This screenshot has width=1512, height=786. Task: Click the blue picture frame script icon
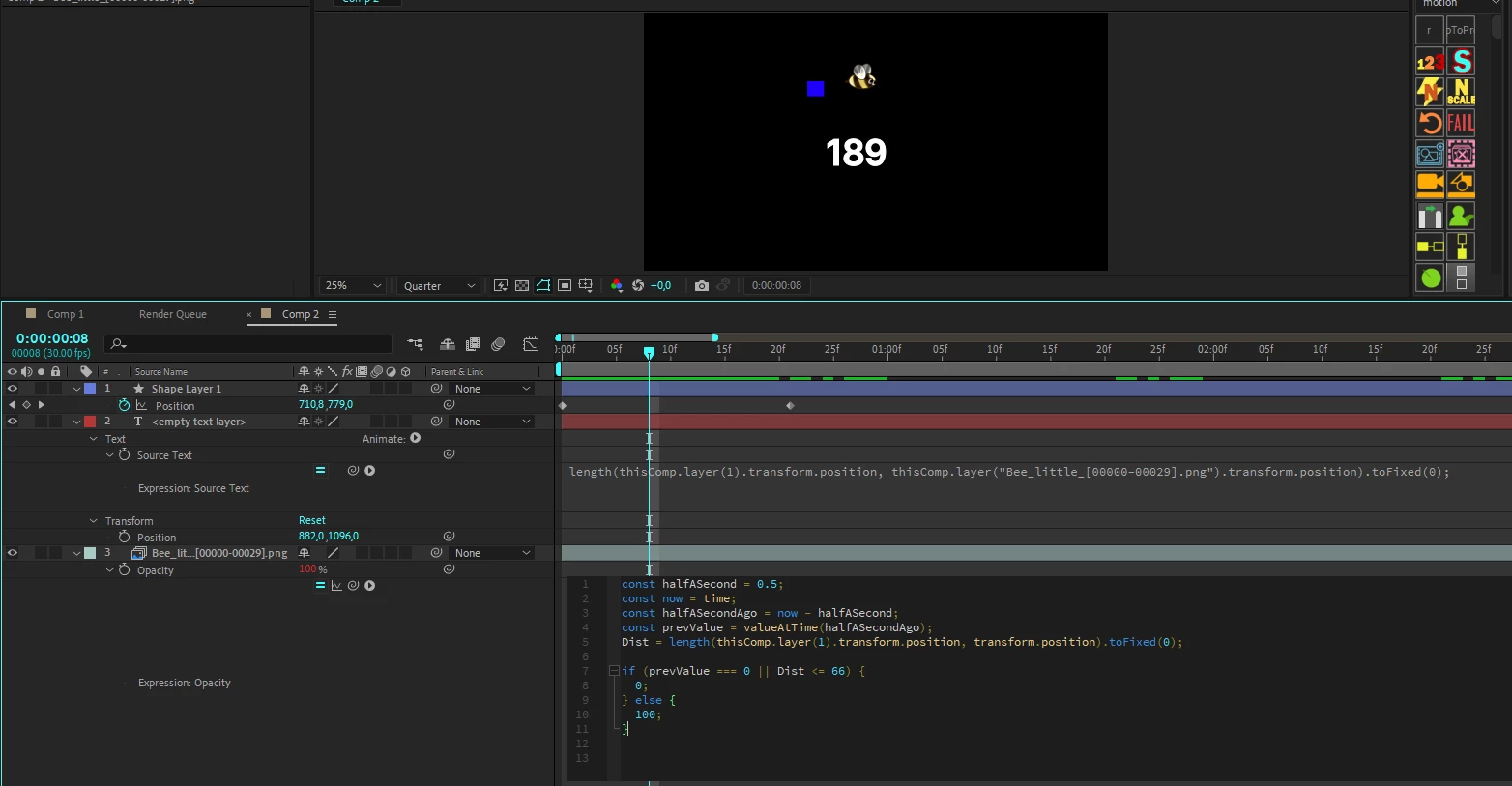[x=1430, y=154]
